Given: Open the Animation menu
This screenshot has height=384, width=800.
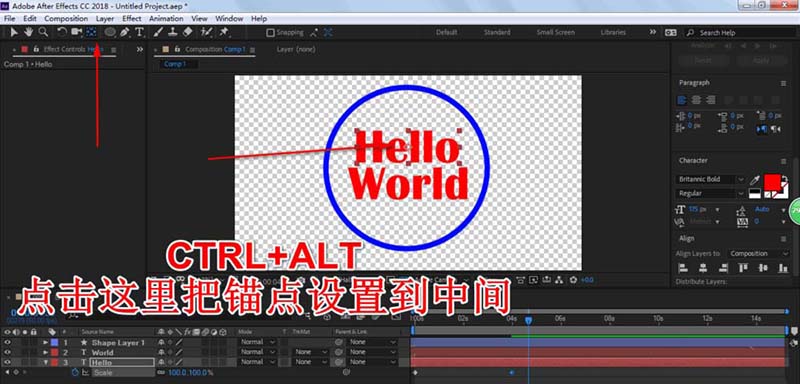Looking at the screenshot, I should point(166,19).
